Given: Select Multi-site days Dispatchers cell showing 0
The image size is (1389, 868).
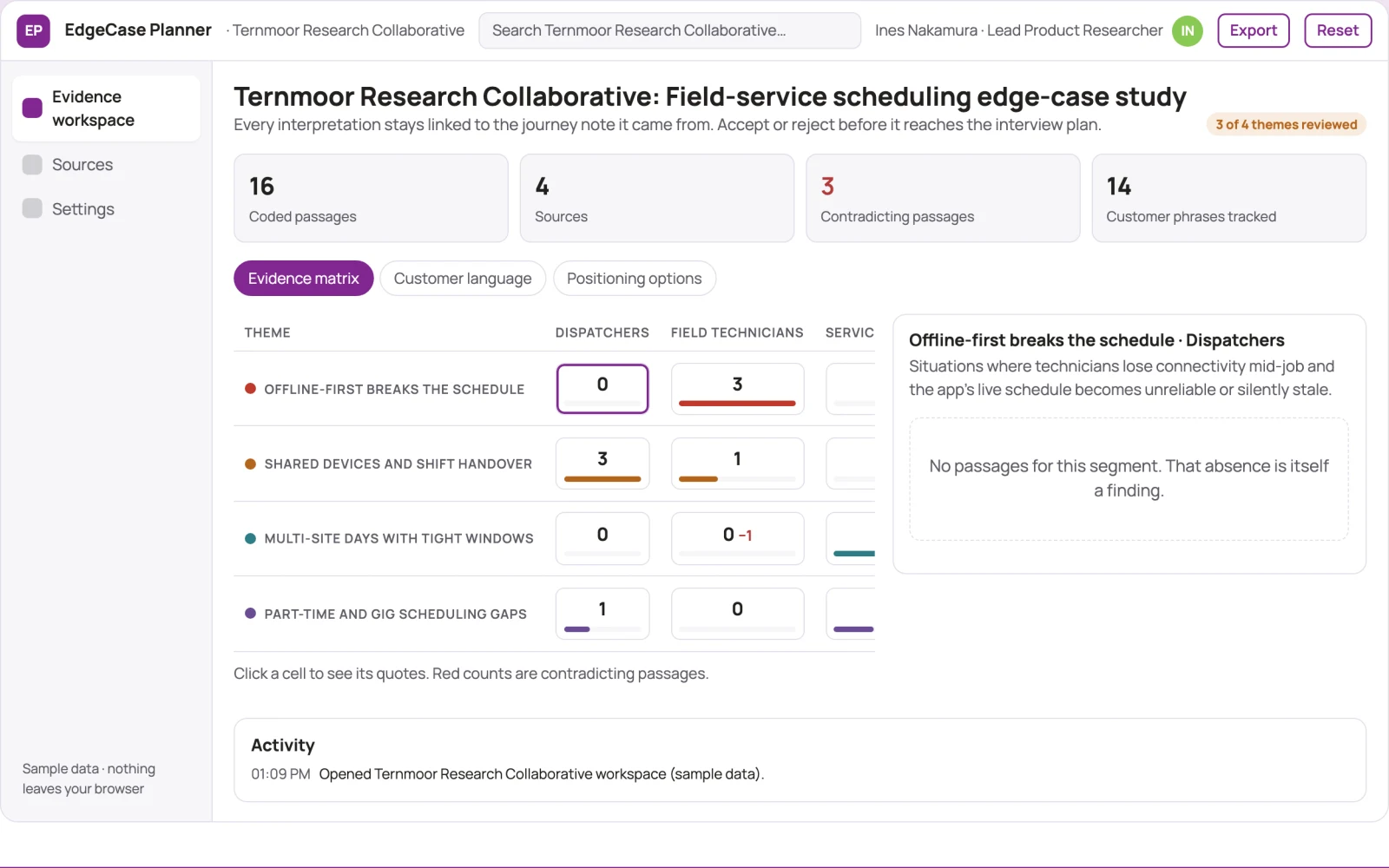Looking at the screenshot, I should coord(602,538).
